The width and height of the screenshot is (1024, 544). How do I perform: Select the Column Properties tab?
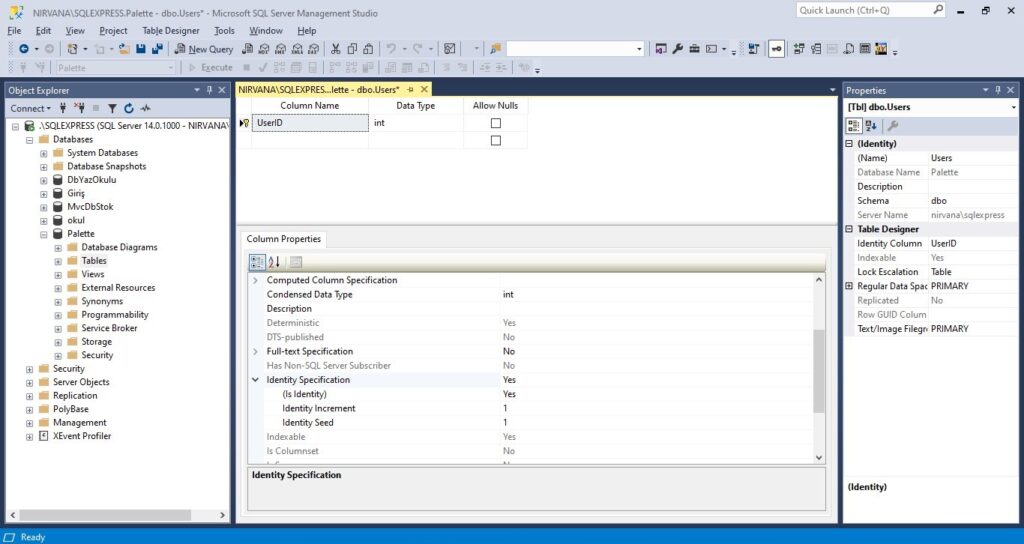pyautogui.click(x=283, y=239)
